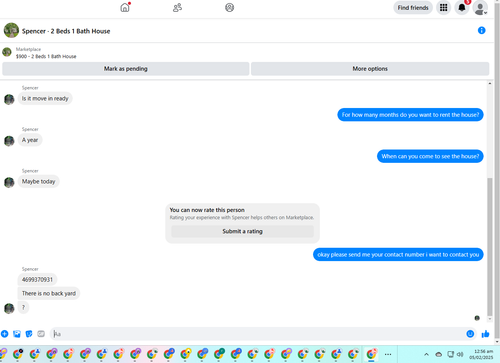The height and width of the screenshot is (363, 500).
Task: Go to the Facebook Home feed icon
Action: click(x=125, y=7)
